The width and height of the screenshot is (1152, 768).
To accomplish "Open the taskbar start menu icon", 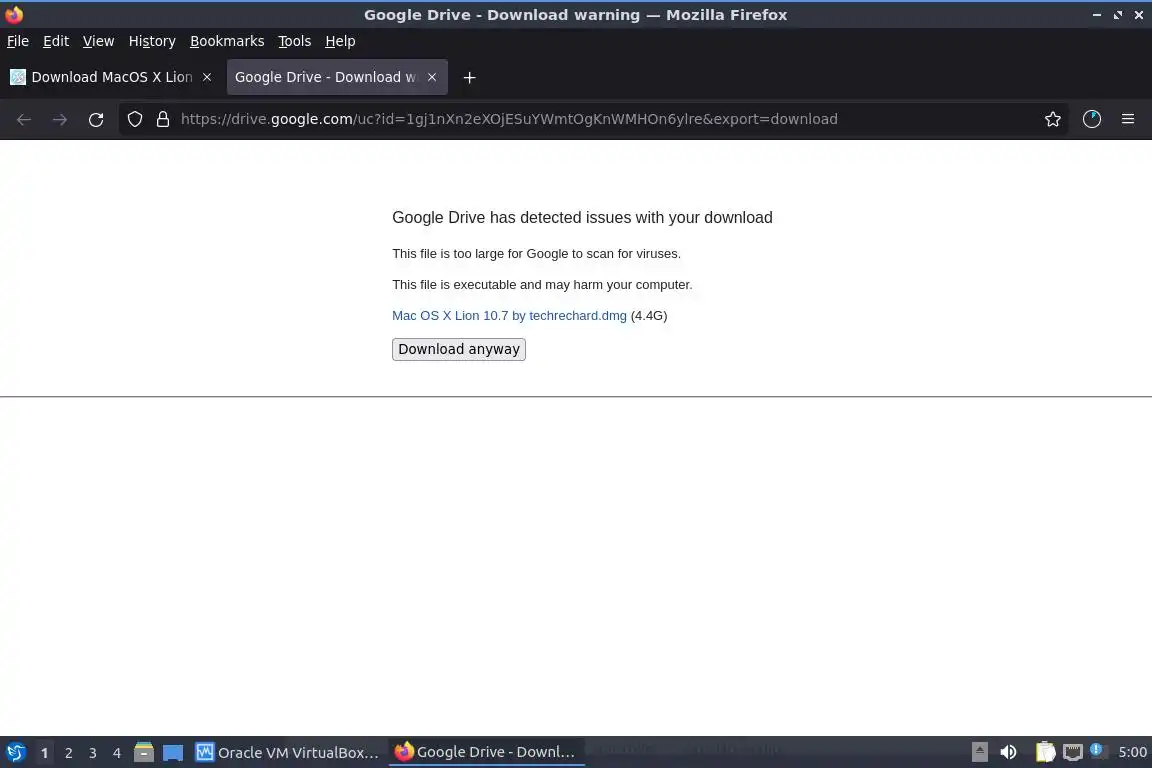I will tap(15, 752).
